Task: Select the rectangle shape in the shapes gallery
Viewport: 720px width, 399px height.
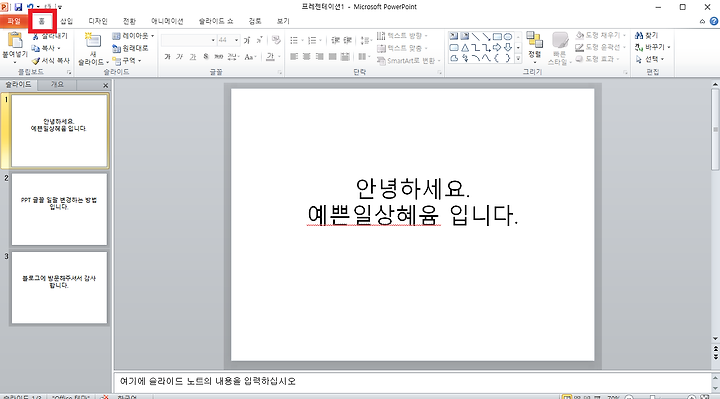Action: click(497, 36)
